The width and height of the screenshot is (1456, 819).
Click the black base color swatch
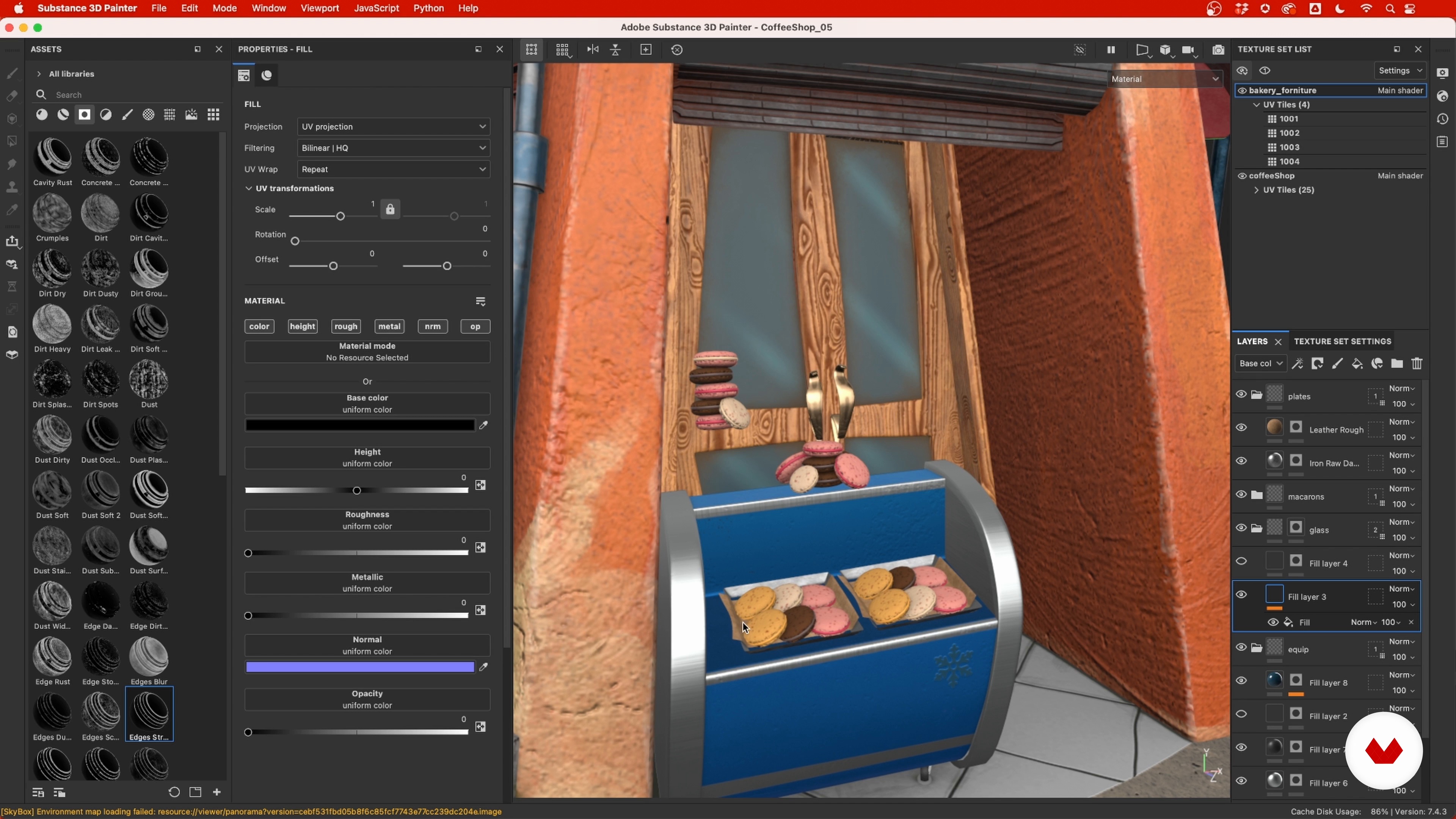pyautogui.click(x=360, y=425)
